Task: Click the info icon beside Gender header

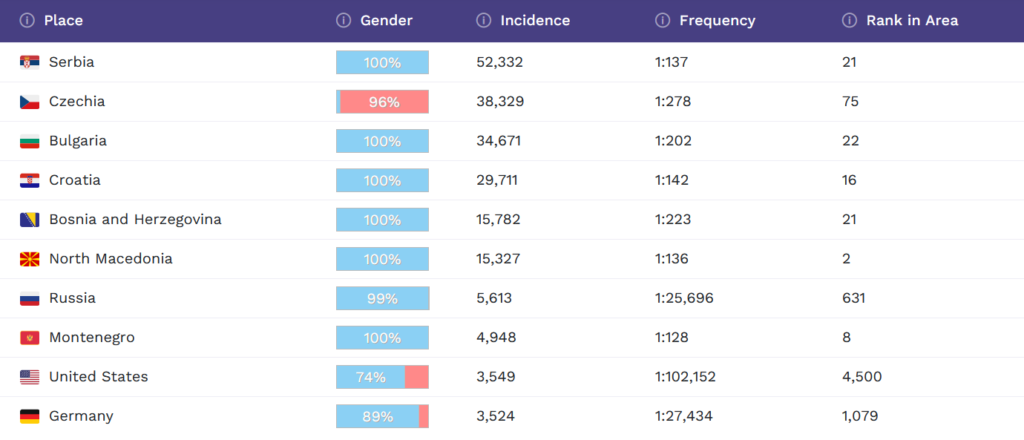Action: 343,21
